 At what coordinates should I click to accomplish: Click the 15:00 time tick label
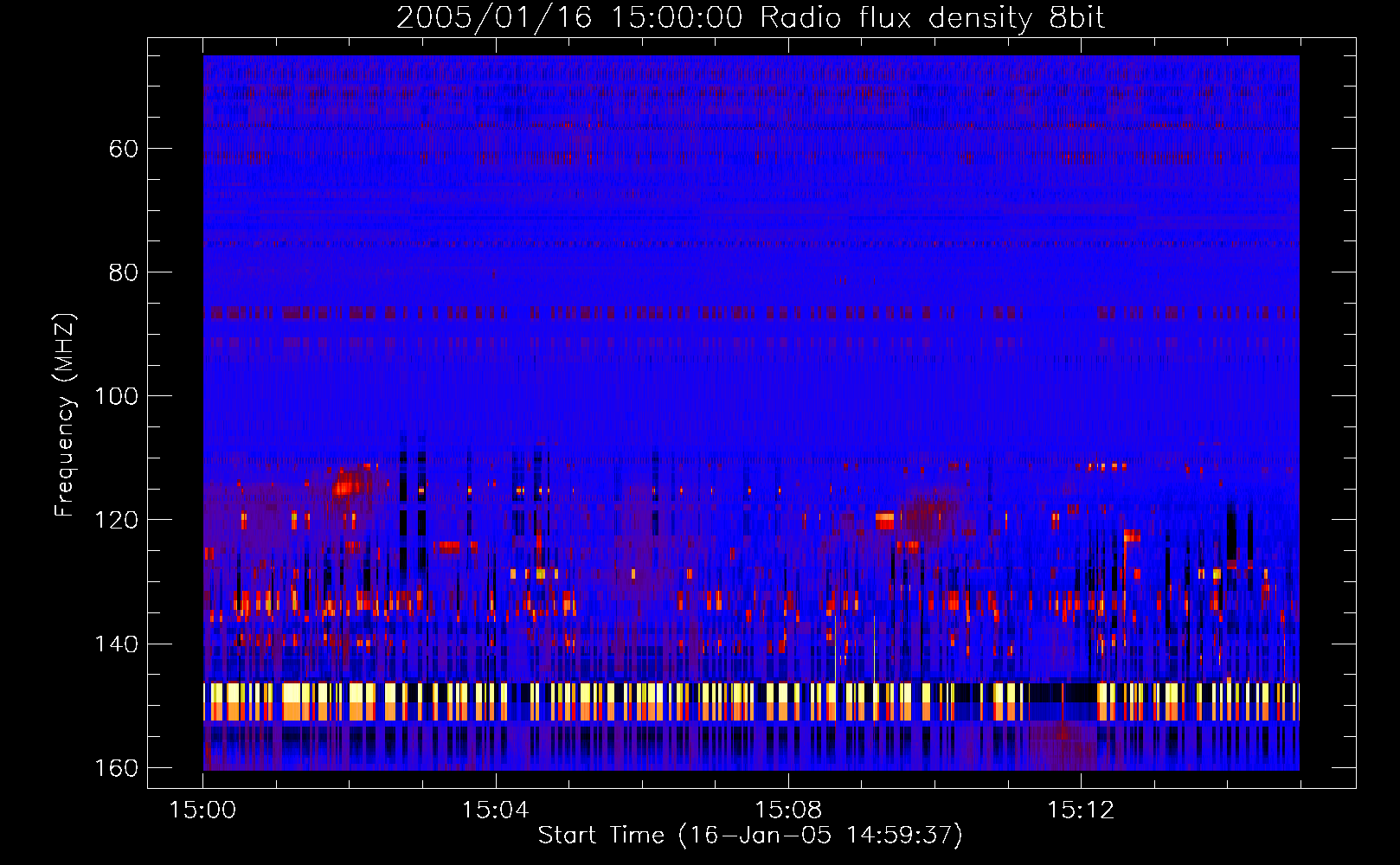[x=202, y=810]
